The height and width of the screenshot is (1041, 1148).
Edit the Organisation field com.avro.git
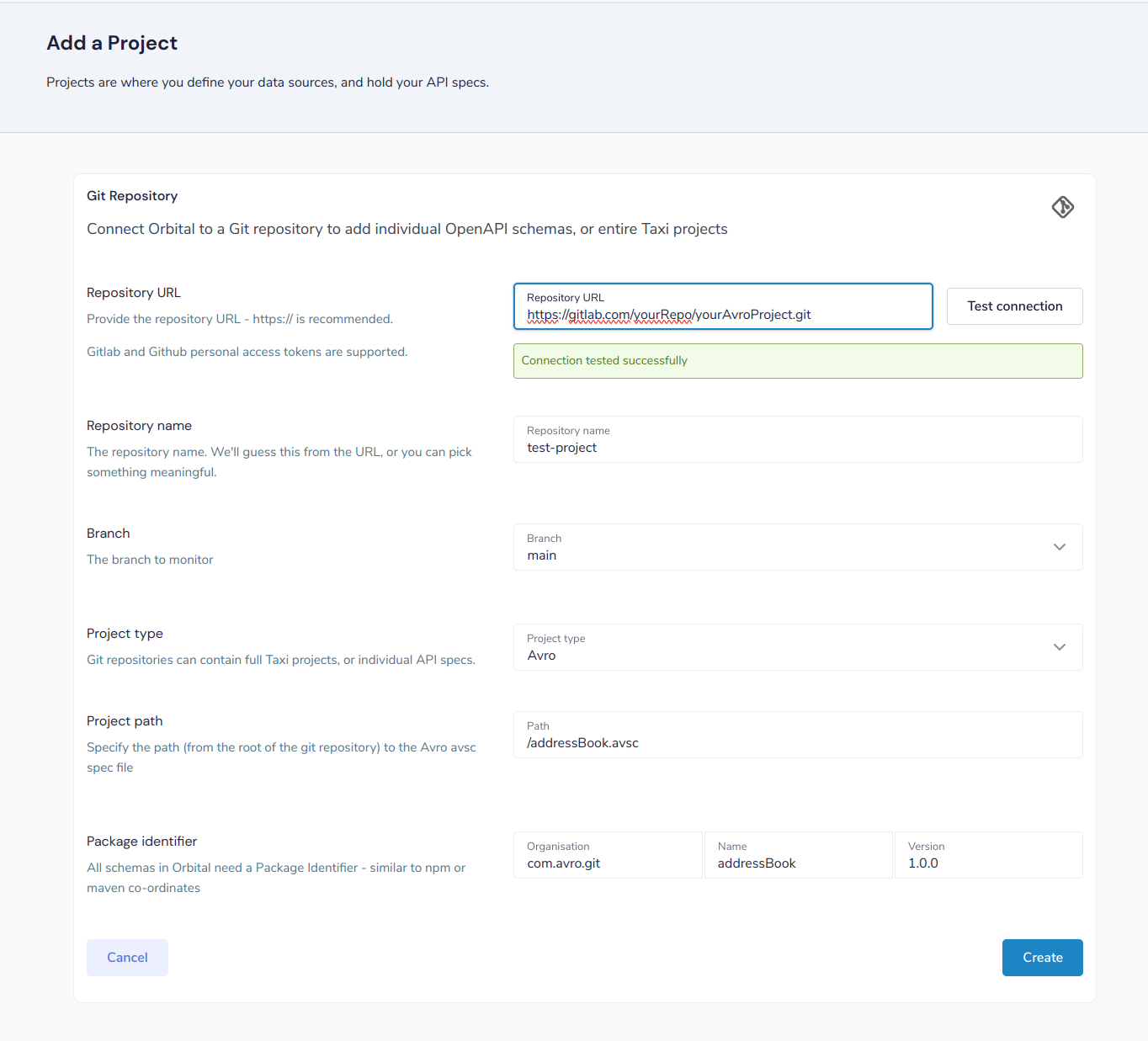pos(608,855)
